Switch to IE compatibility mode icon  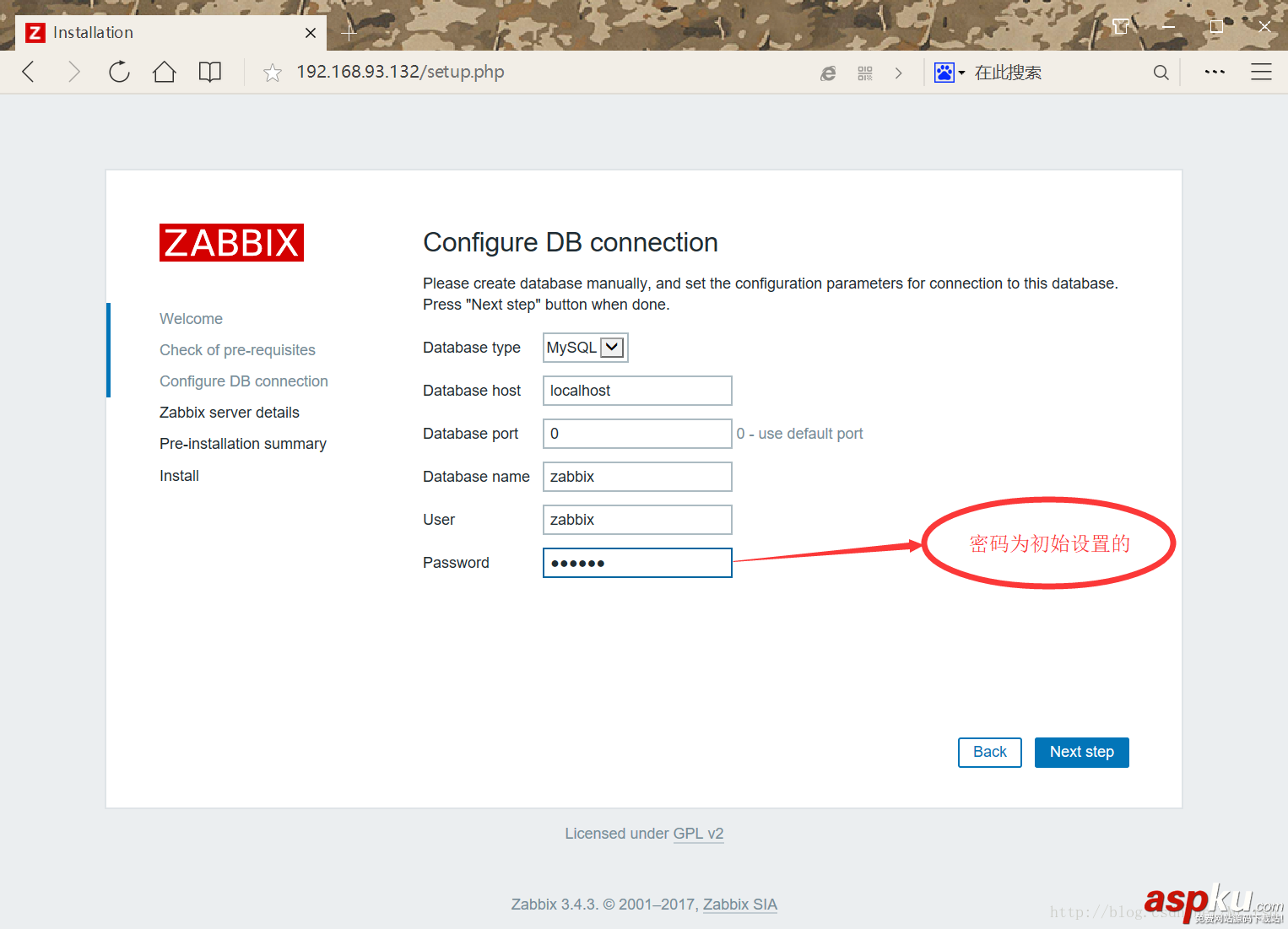click(x=827, y=73)
